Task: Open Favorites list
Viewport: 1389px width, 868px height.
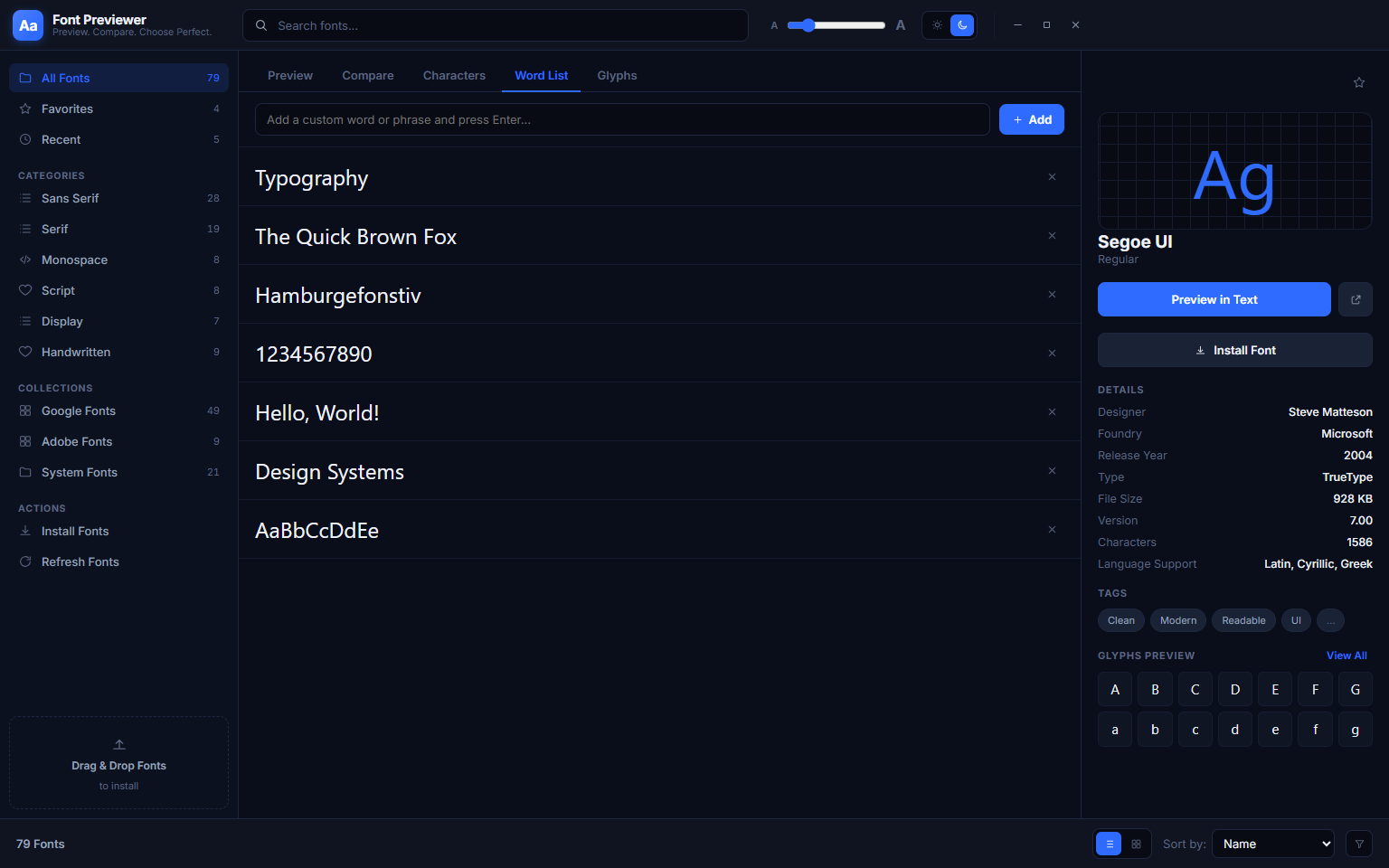Action: pos(118,108)
